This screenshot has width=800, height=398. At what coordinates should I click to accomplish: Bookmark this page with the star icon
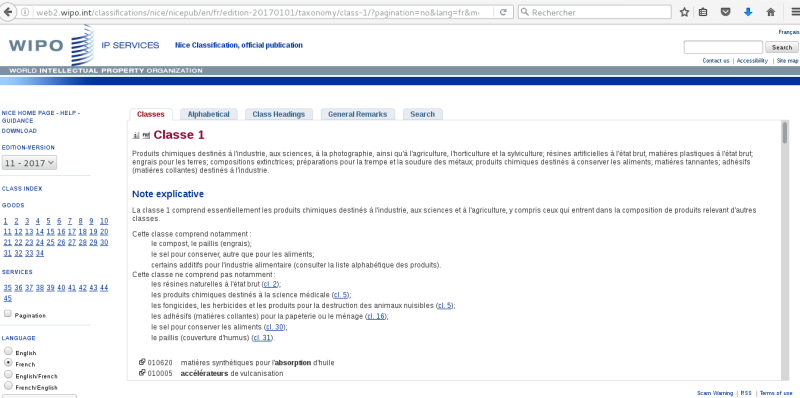pyautogui.click(x=684, y=12)
